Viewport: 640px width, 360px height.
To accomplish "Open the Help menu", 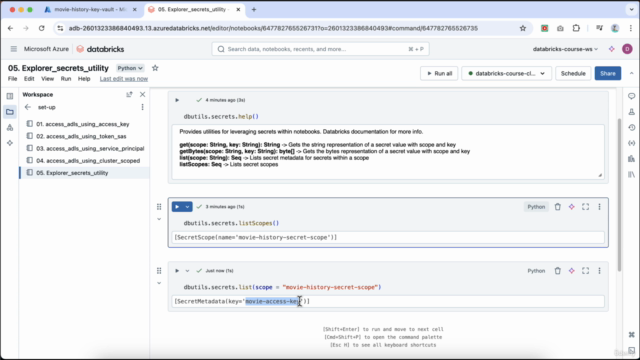I will (84, 79).
